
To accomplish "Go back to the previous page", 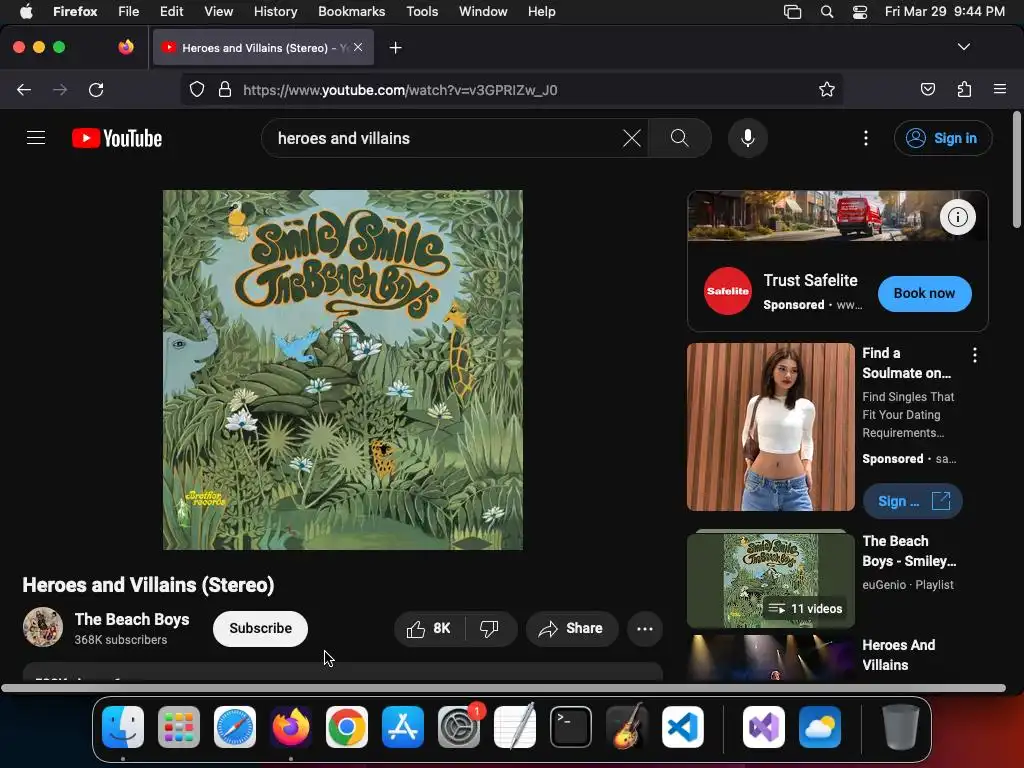I will click(24, 89).
